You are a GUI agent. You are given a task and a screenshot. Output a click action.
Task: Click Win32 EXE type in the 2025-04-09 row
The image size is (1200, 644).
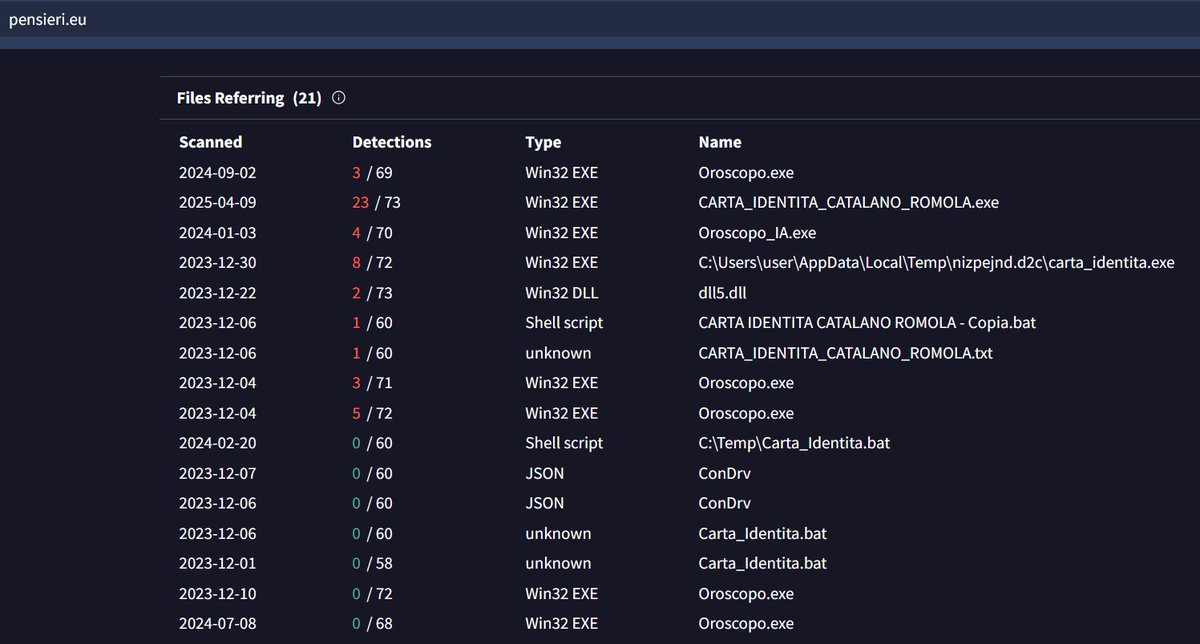561,202
